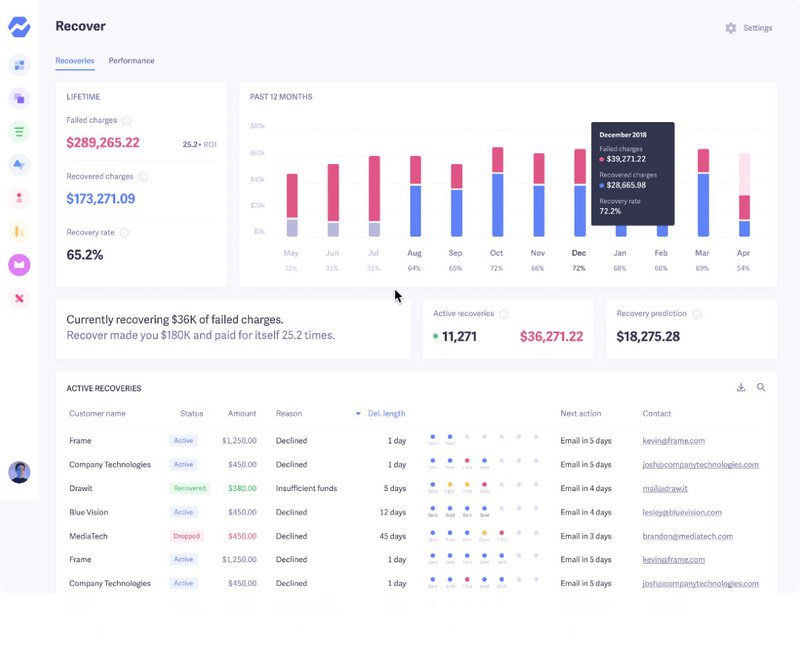Screen dimensions: 800x662
Task: Select the Recoveries tab
Action: tap(75, 60)
